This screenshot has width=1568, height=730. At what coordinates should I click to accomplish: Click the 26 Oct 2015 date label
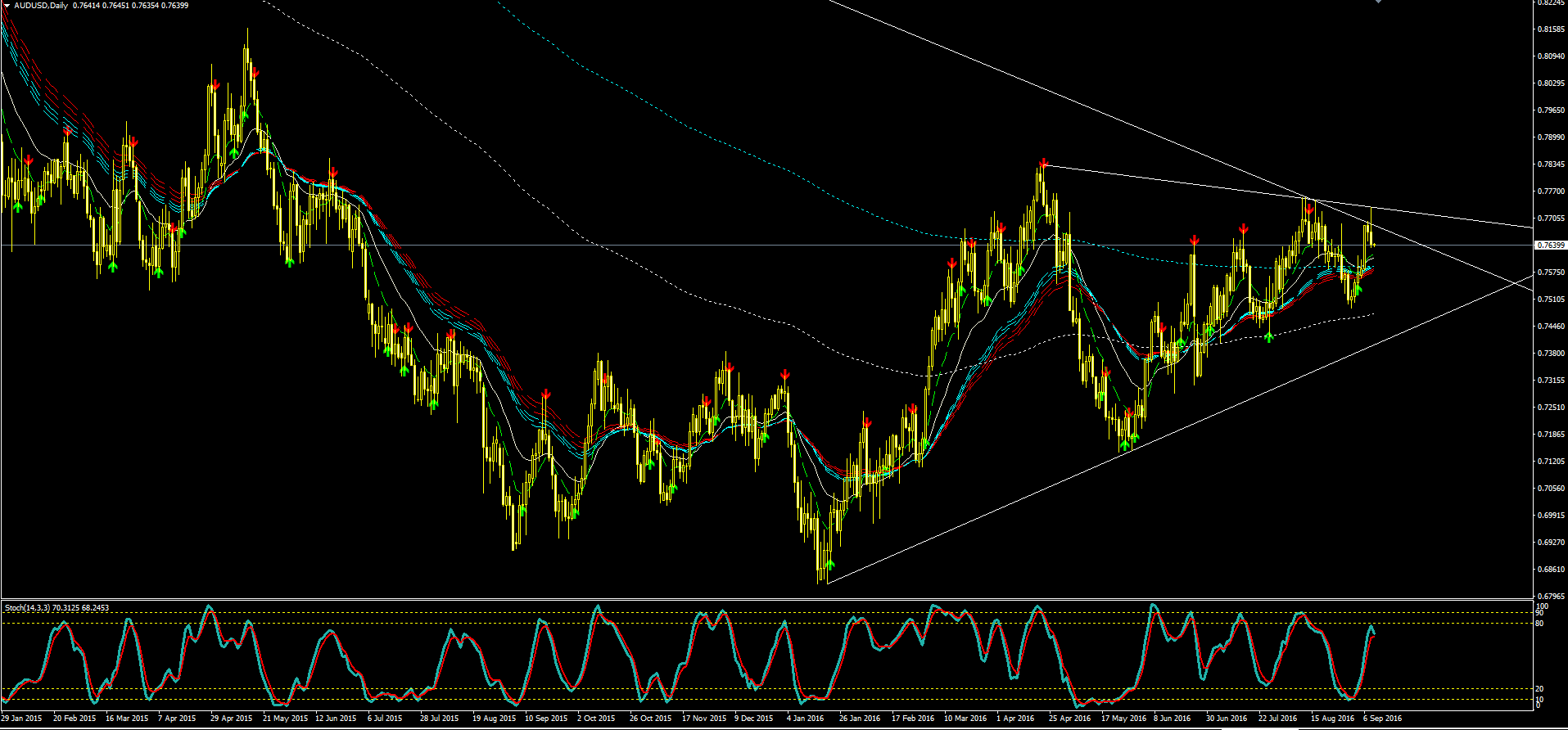[651, 719]
